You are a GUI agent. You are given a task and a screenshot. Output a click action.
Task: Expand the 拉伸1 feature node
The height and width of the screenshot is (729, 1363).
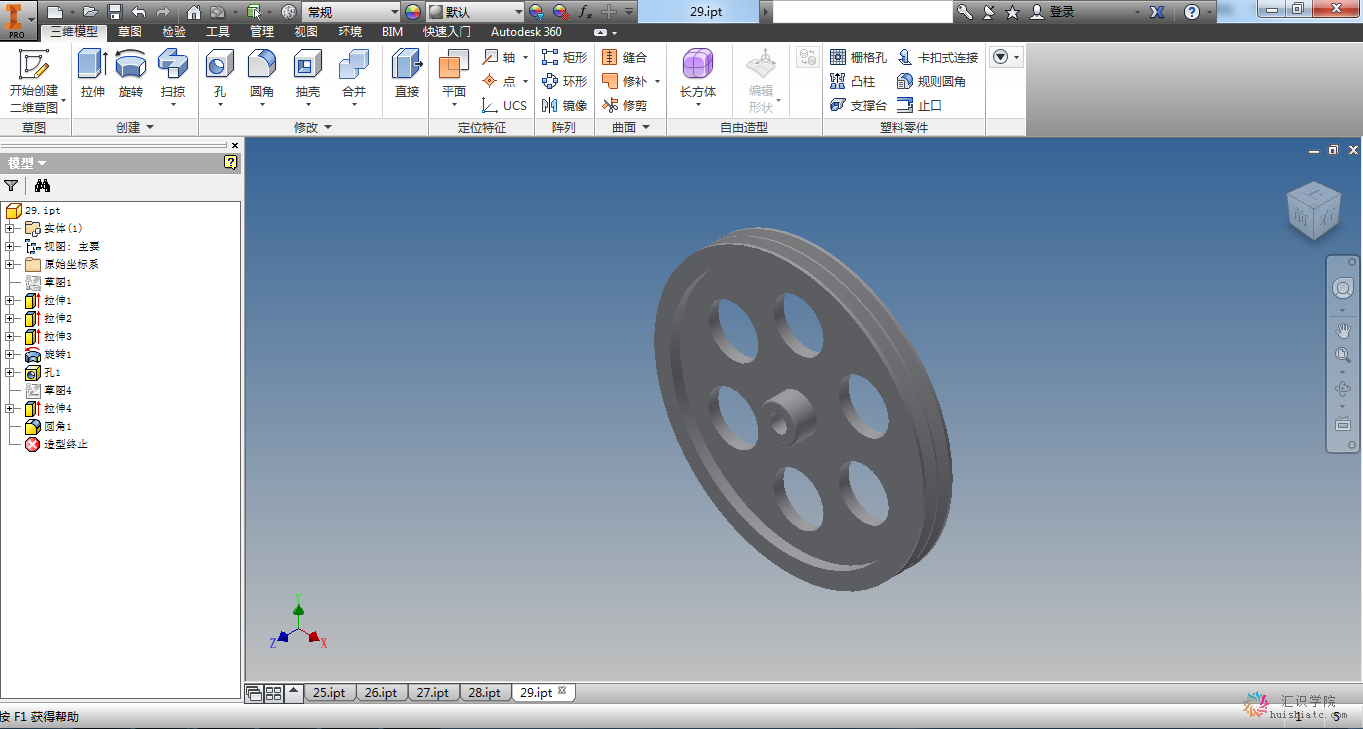(10, 300)
